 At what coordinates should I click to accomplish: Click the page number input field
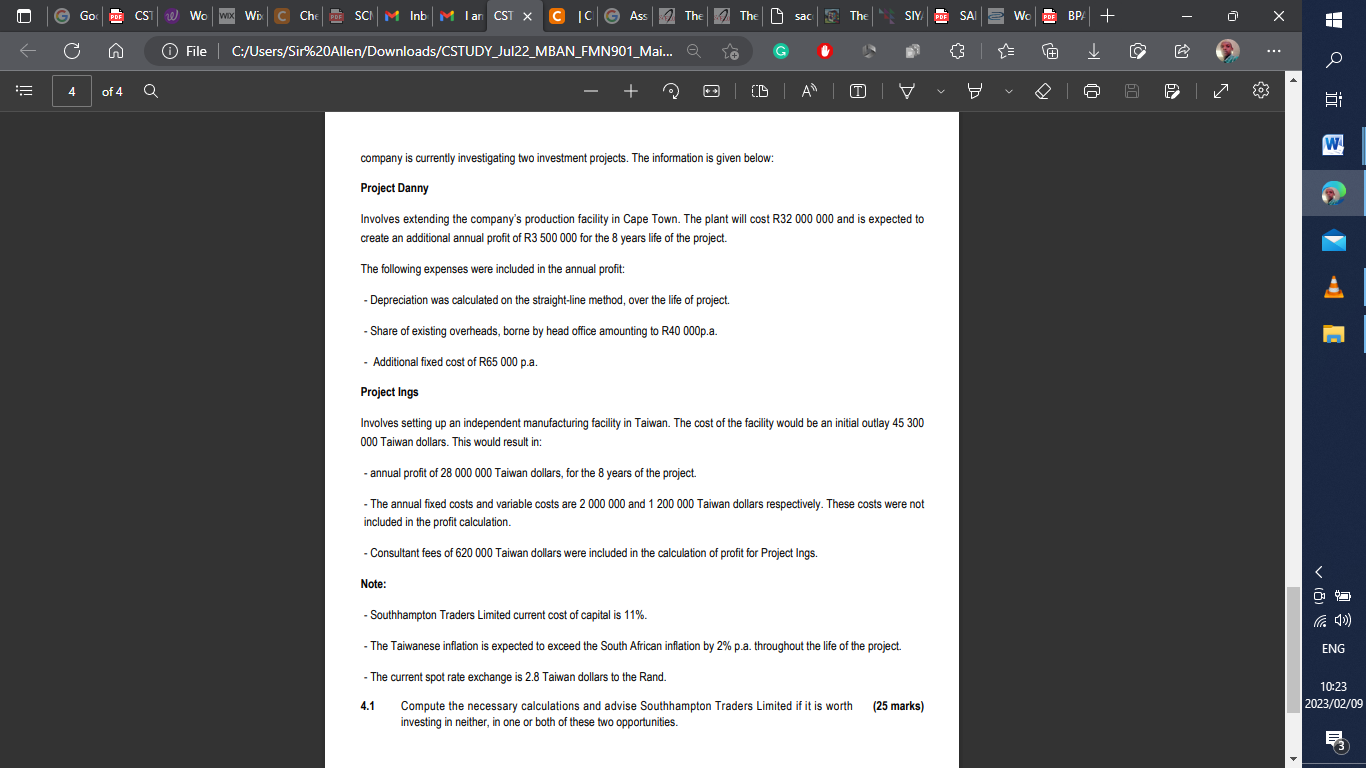(72, 91)
